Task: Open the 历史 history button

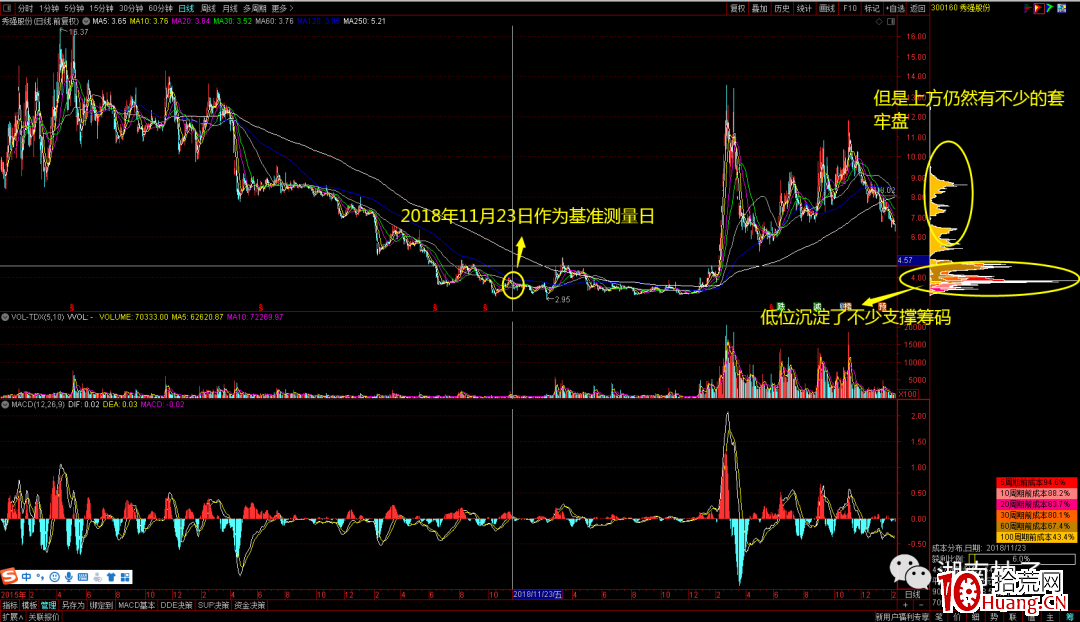Action: coord(782,8)
